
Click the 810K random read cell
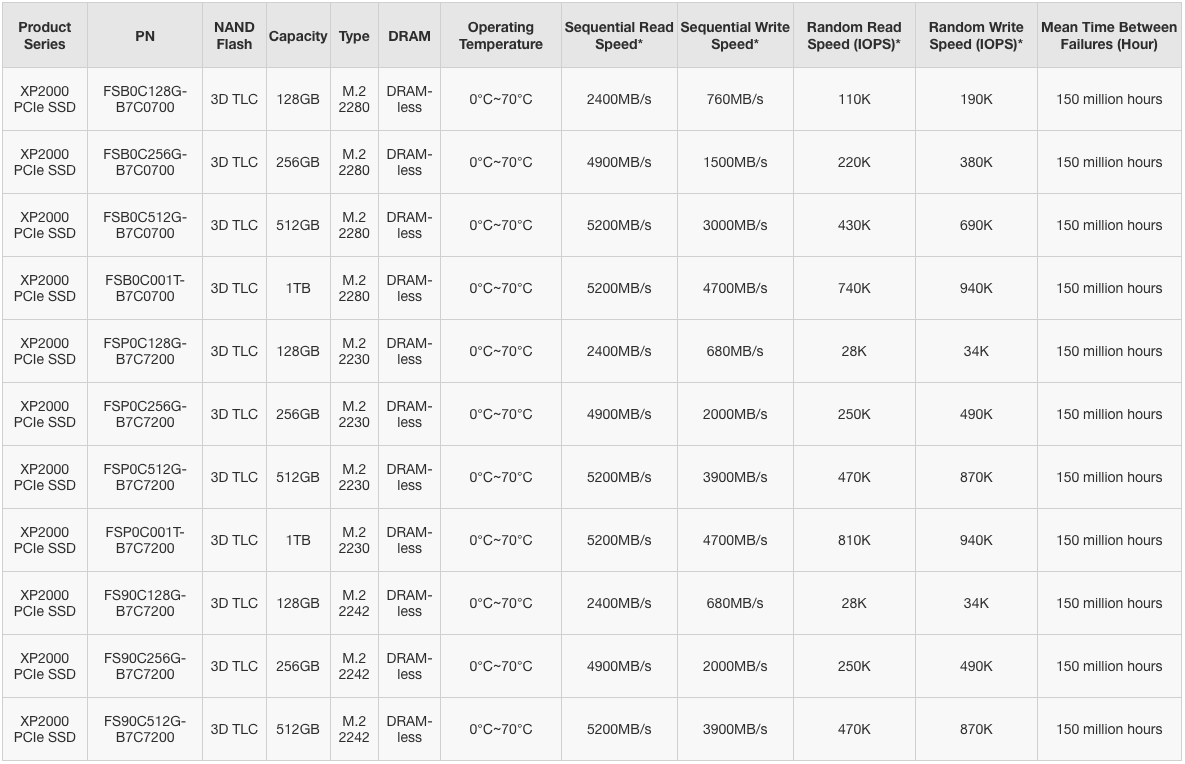coord(854,540)
